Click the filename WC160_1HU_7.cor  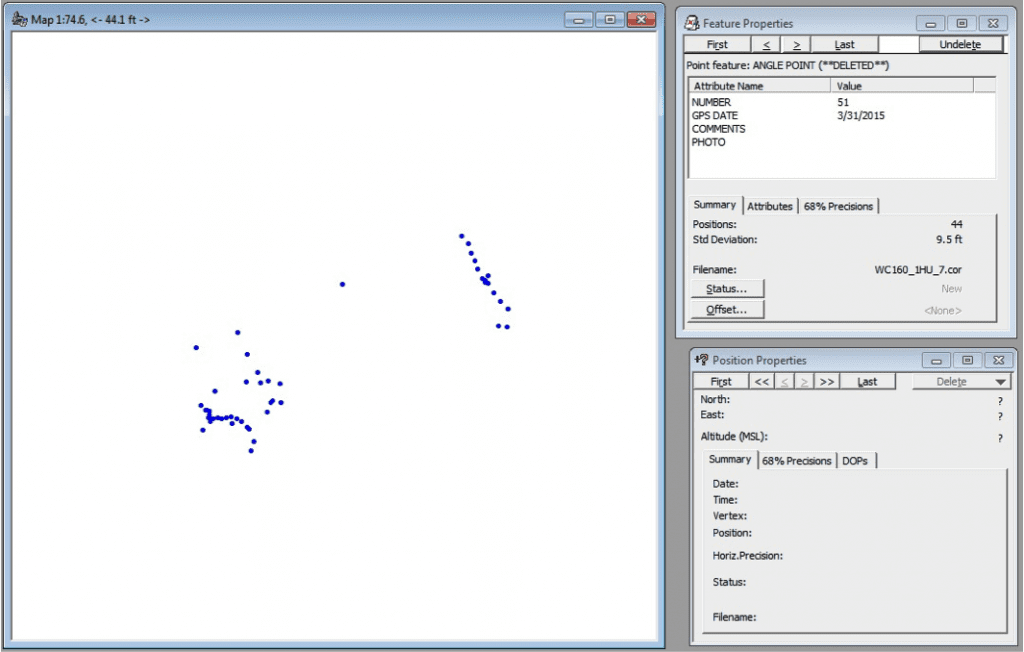[x=918, y=269]
